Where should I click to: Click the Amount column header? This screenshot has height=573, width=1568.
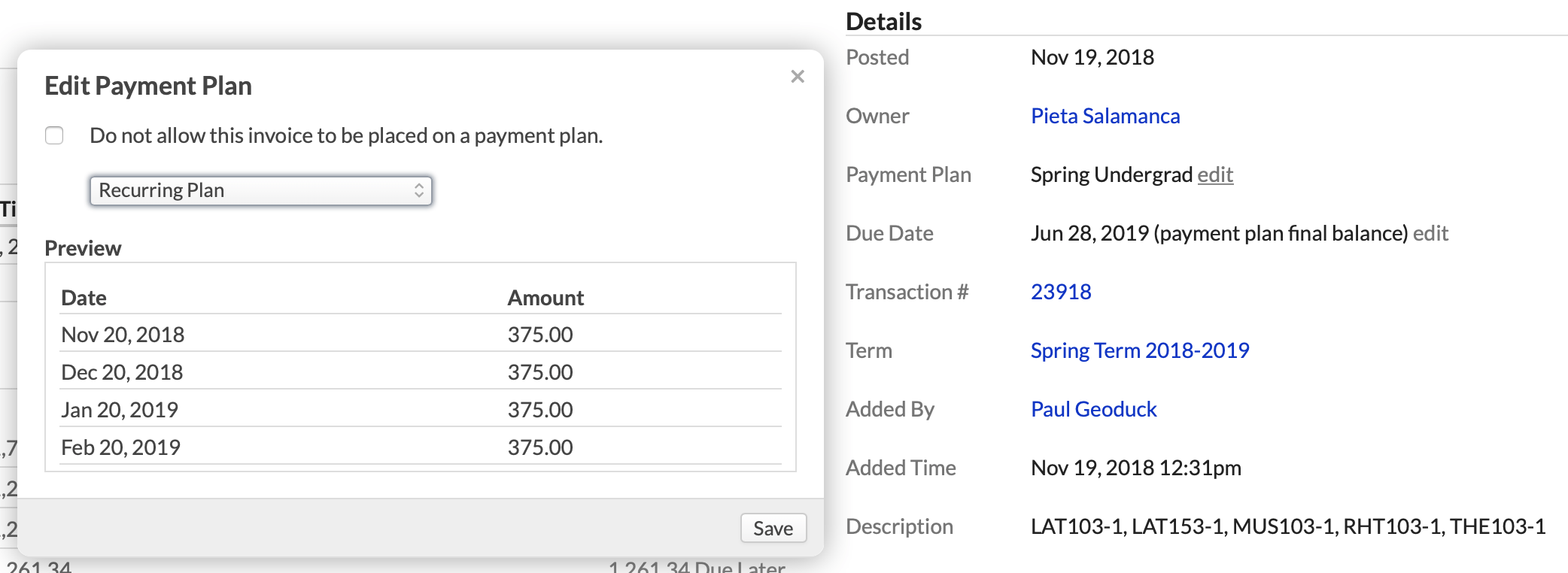point(545,298)
